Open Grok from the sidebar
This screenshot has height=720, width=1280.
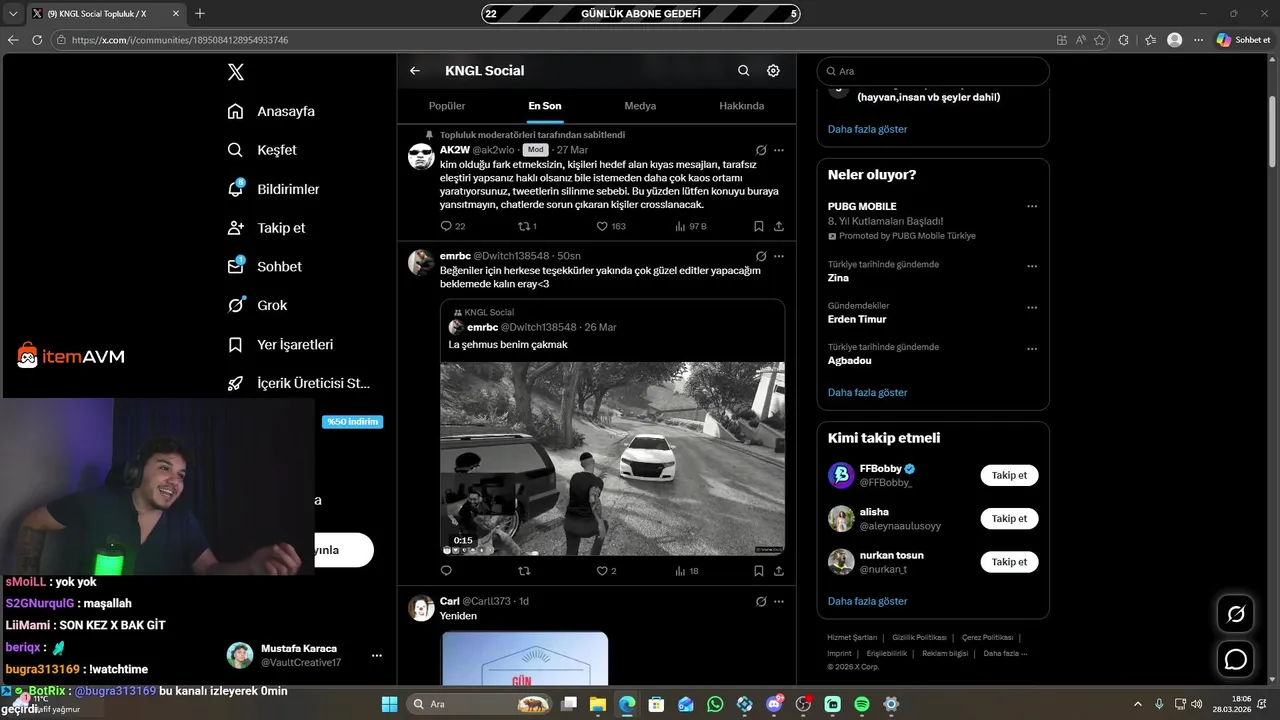[x=257, y=306]
